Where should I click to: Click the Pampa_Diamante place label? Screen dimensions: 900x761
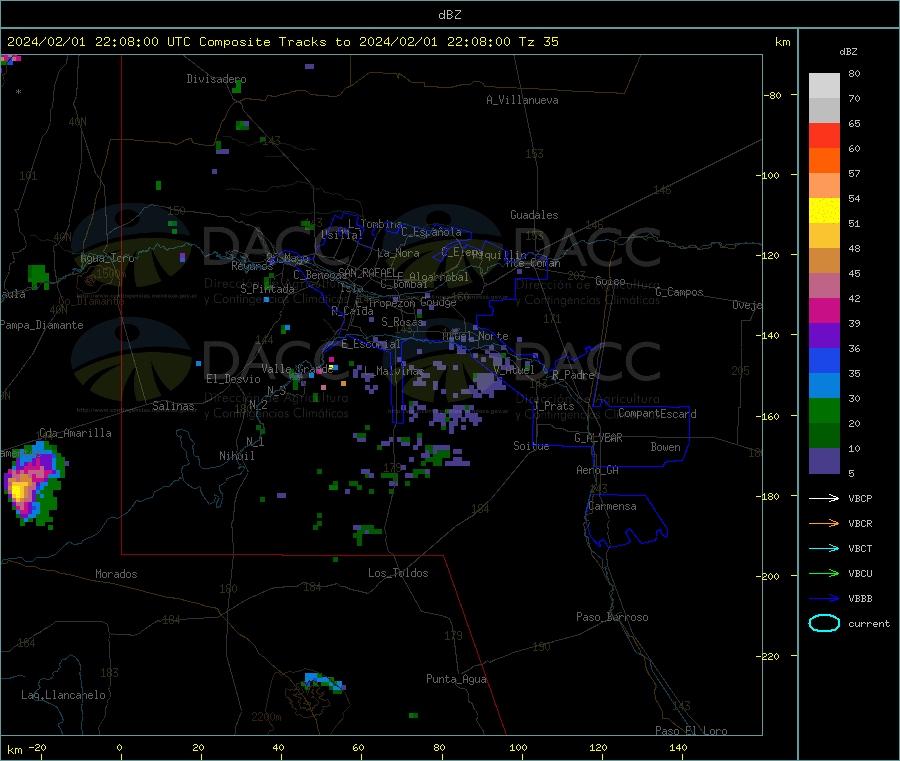point(42,325)
